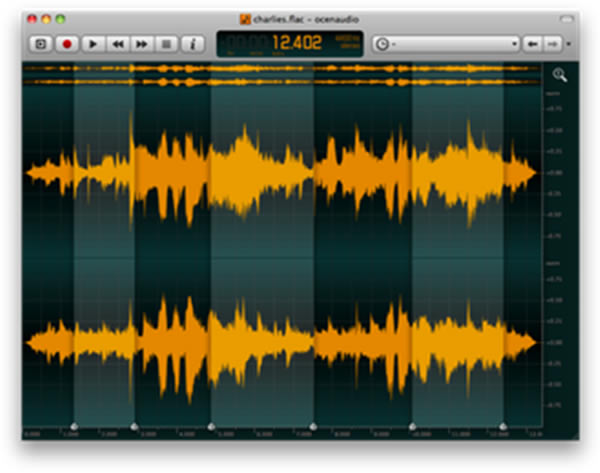Click the waveform overview strip at the top
Screen dimensions: 600x473
click(x=280, y=75)
